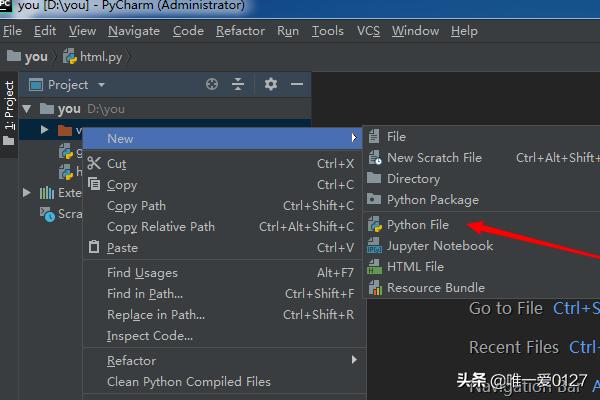Open the Project panel settings gear
600x400 pixels.
pyautogui.click(x=270, y=85)
